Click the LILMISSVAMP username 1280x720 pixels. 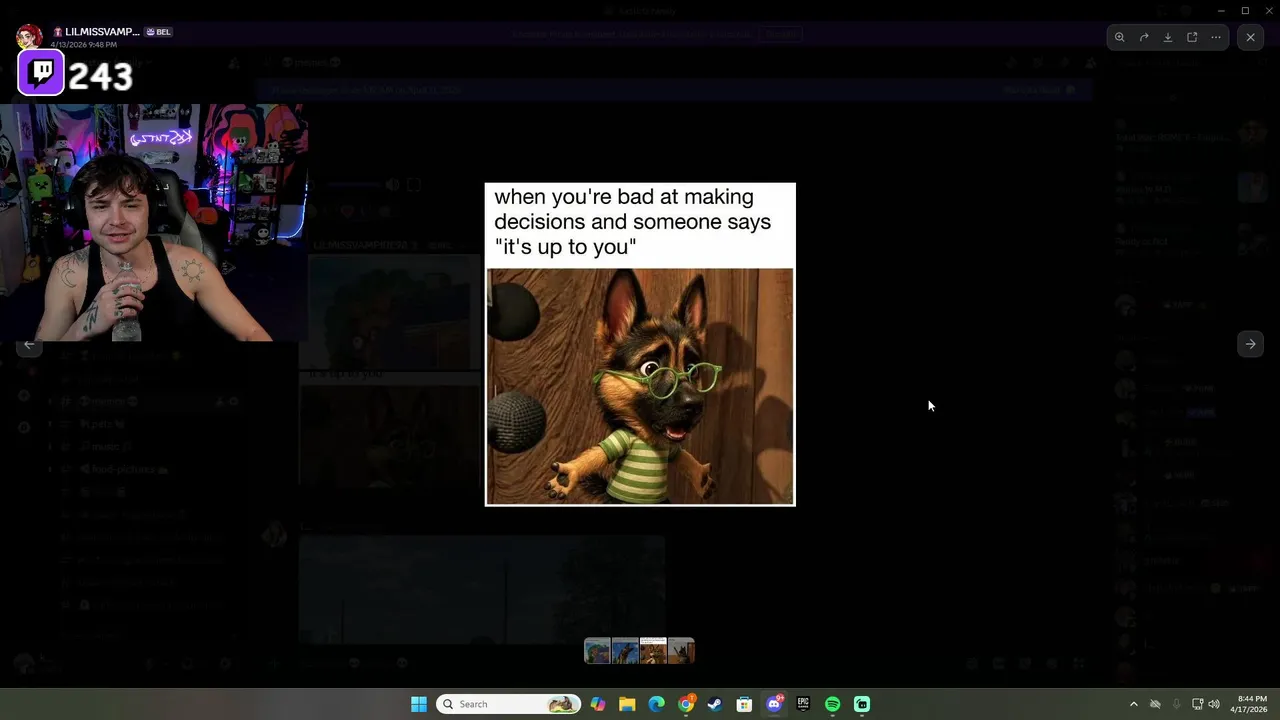click(x=101, y=32)
